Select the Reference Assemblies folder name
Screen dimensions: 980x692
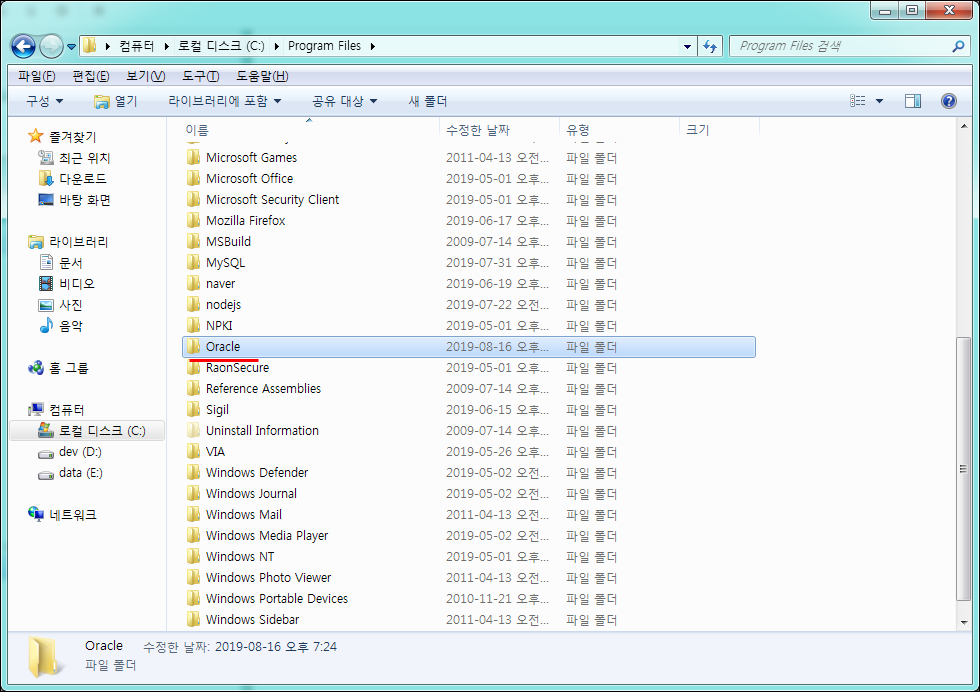click(x=263, y=389)
